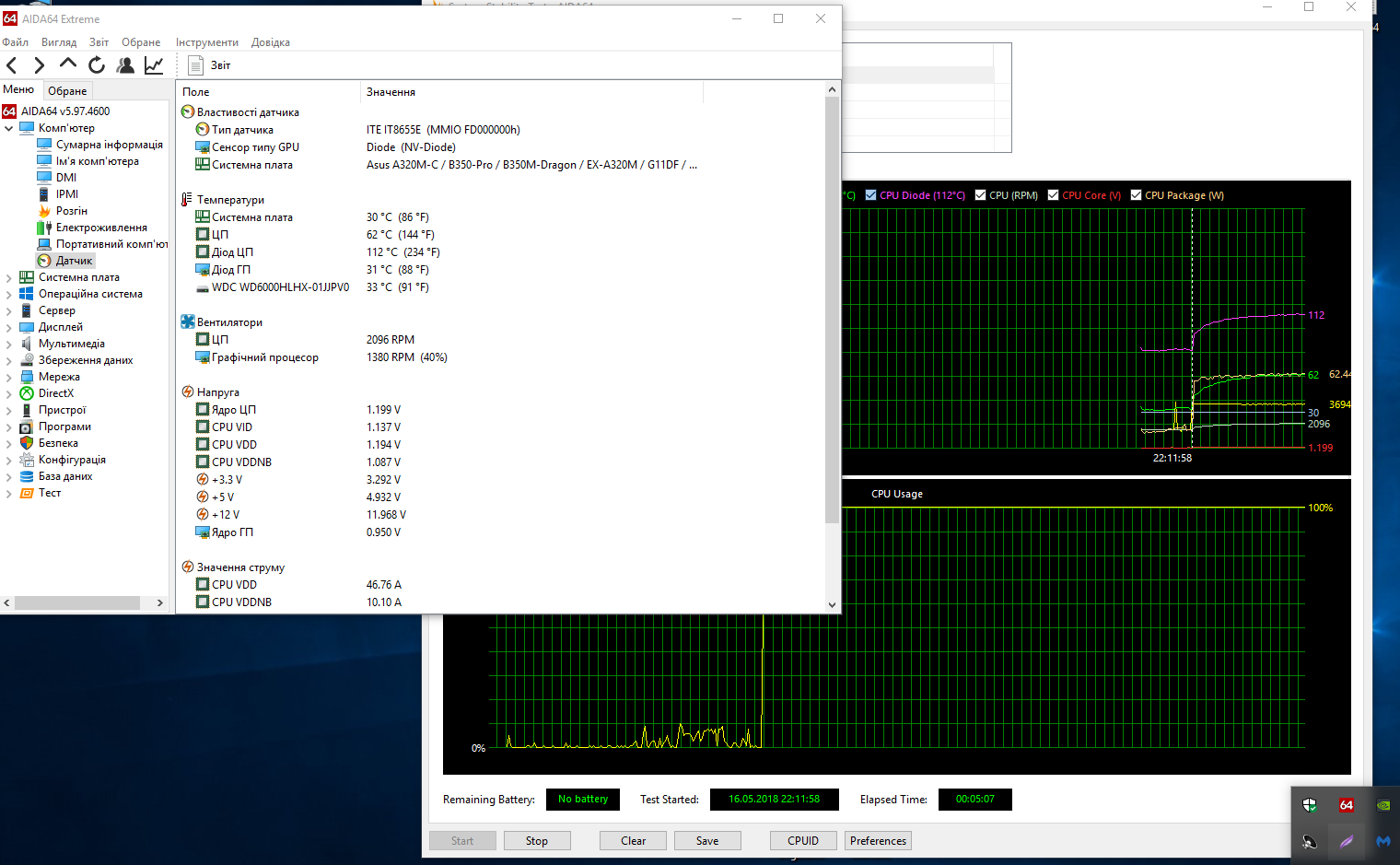Click the Звіт report page toolbar icon
Screen dimensions: 1400x865
[195, 65]
